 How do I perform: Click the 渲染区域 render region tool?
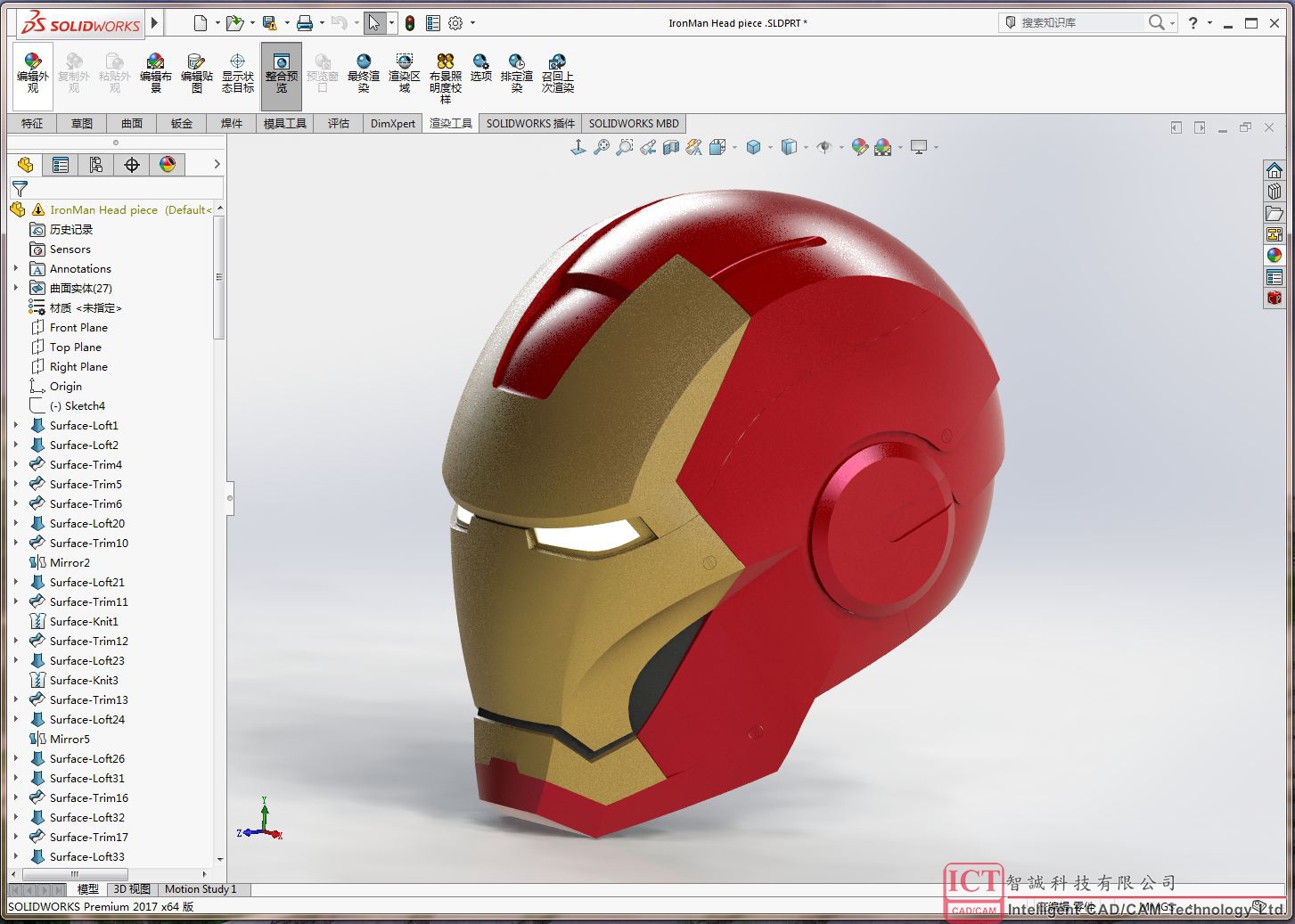(x=405, y=73)
